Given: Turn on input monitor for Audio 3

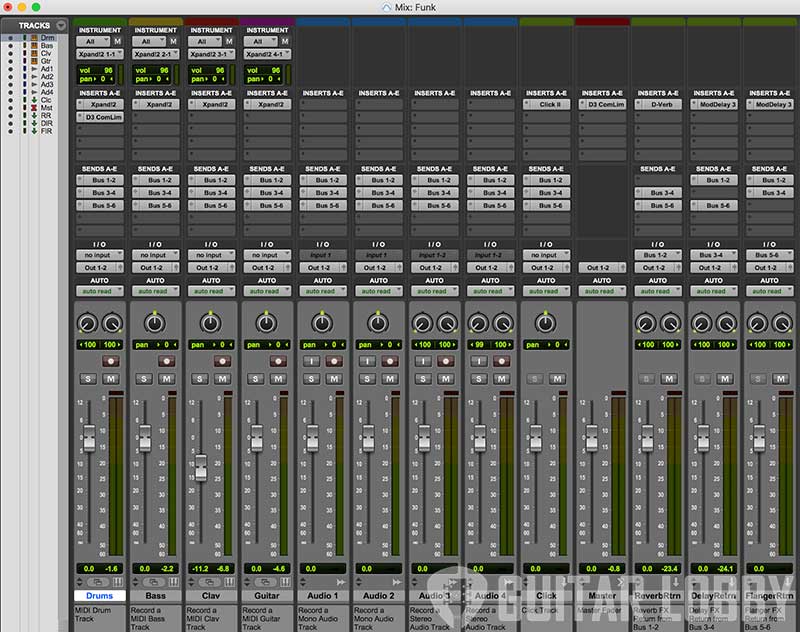Looking at the screenshot, I should coord(423,361).
